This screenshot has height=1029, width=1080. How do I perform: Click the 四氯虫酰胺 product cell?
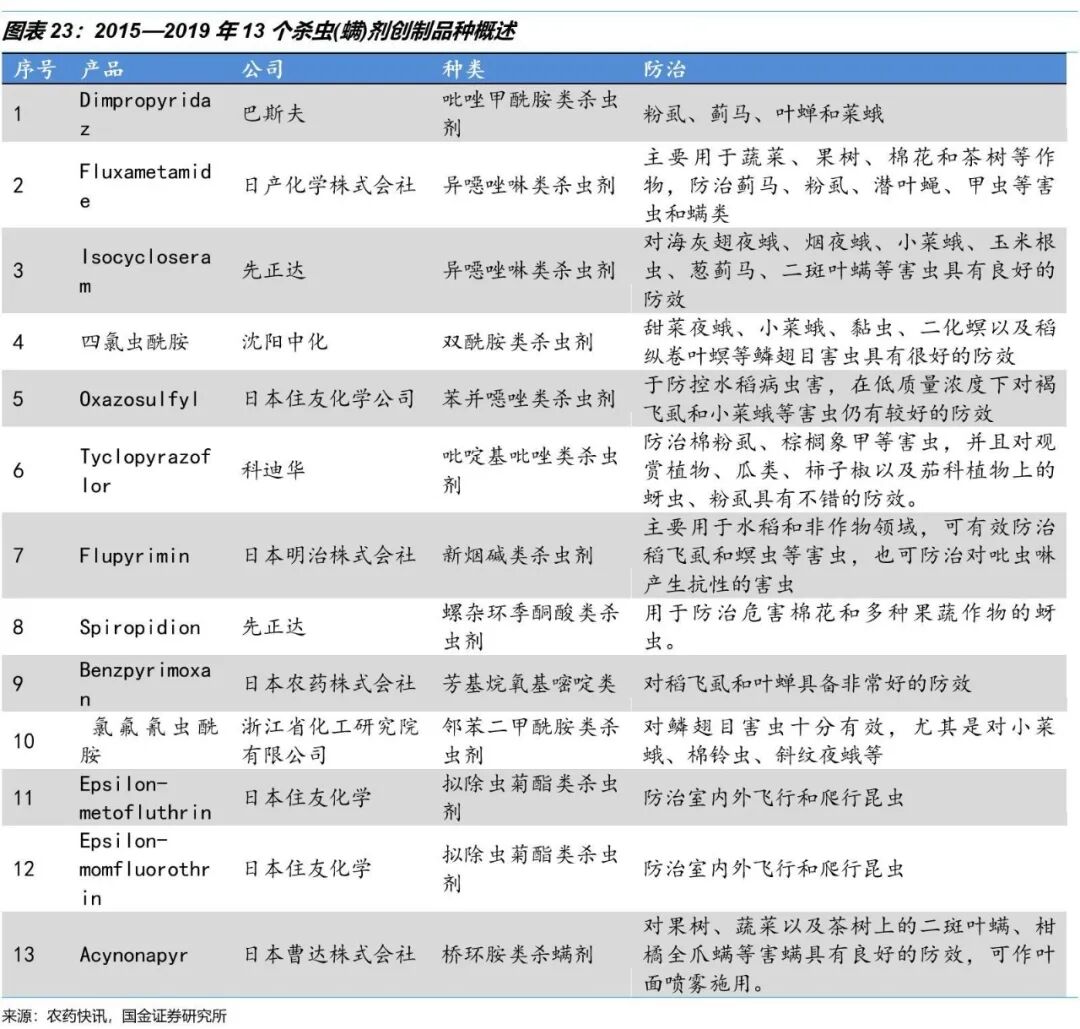pyautogui.click(x=134, y=342)
